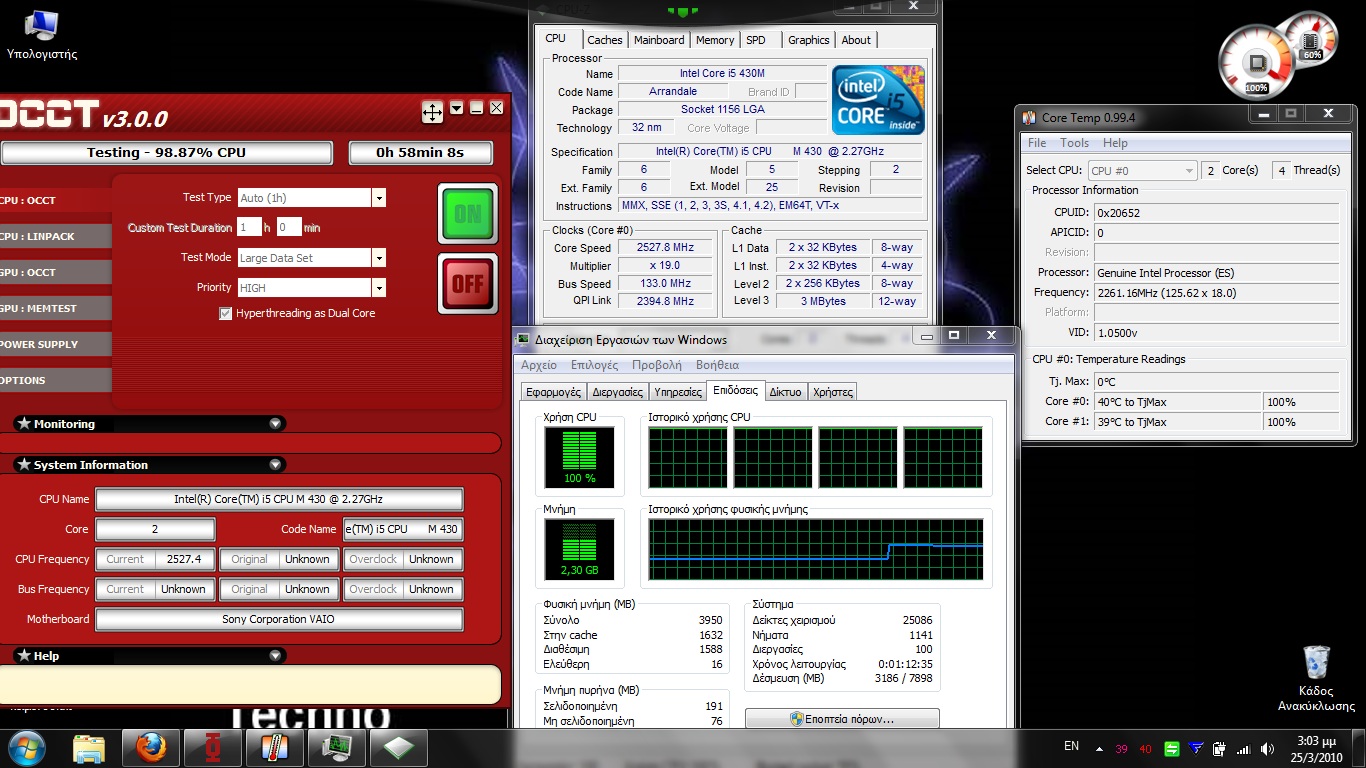Open the CPU-Z Memory tab
This screenshot has height=768, width=1366.
tap(715, 40)
